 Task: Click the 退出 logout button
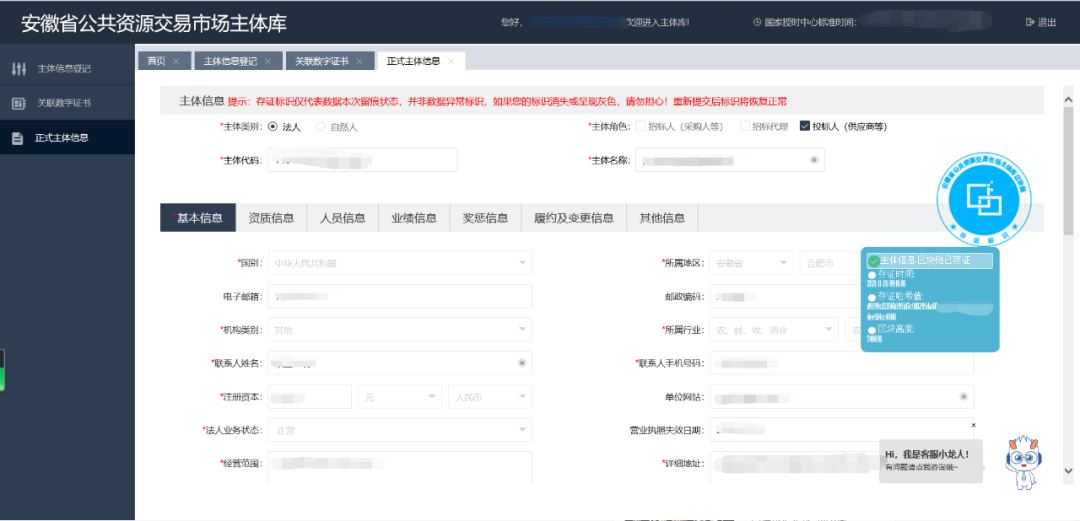click(x=1040, y=22)
